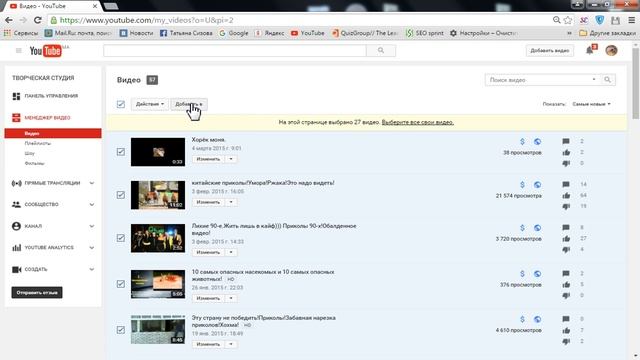
Task: Expand YouTube Analytics sidebar section
Action: tap(91, 248)
